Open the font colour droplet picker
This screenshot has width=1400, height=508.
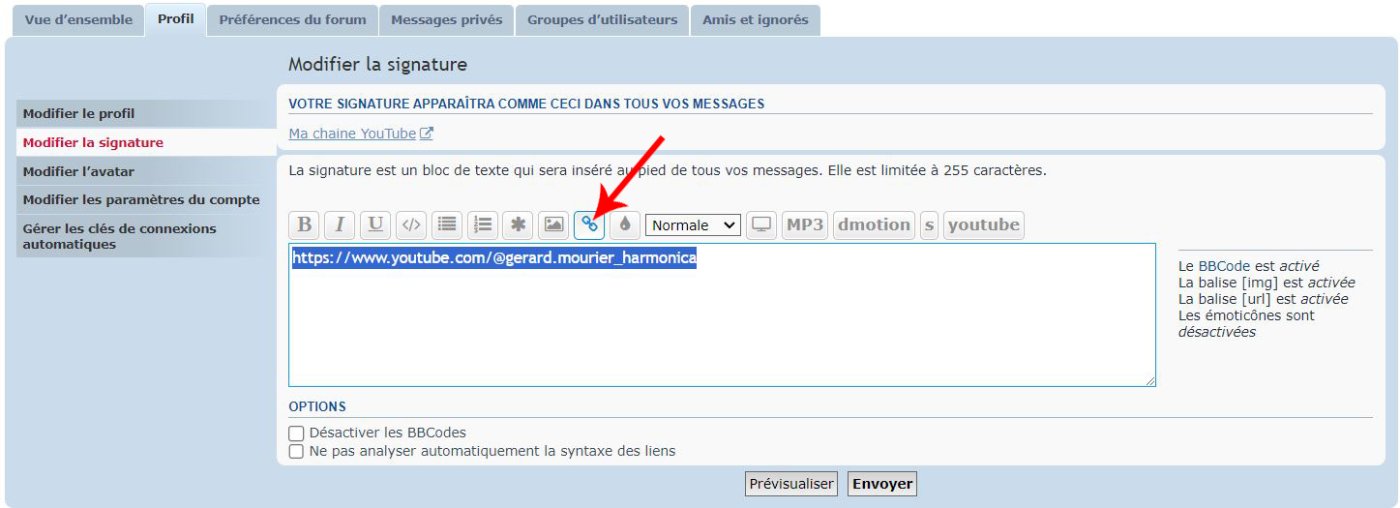[x=624, y=225]
